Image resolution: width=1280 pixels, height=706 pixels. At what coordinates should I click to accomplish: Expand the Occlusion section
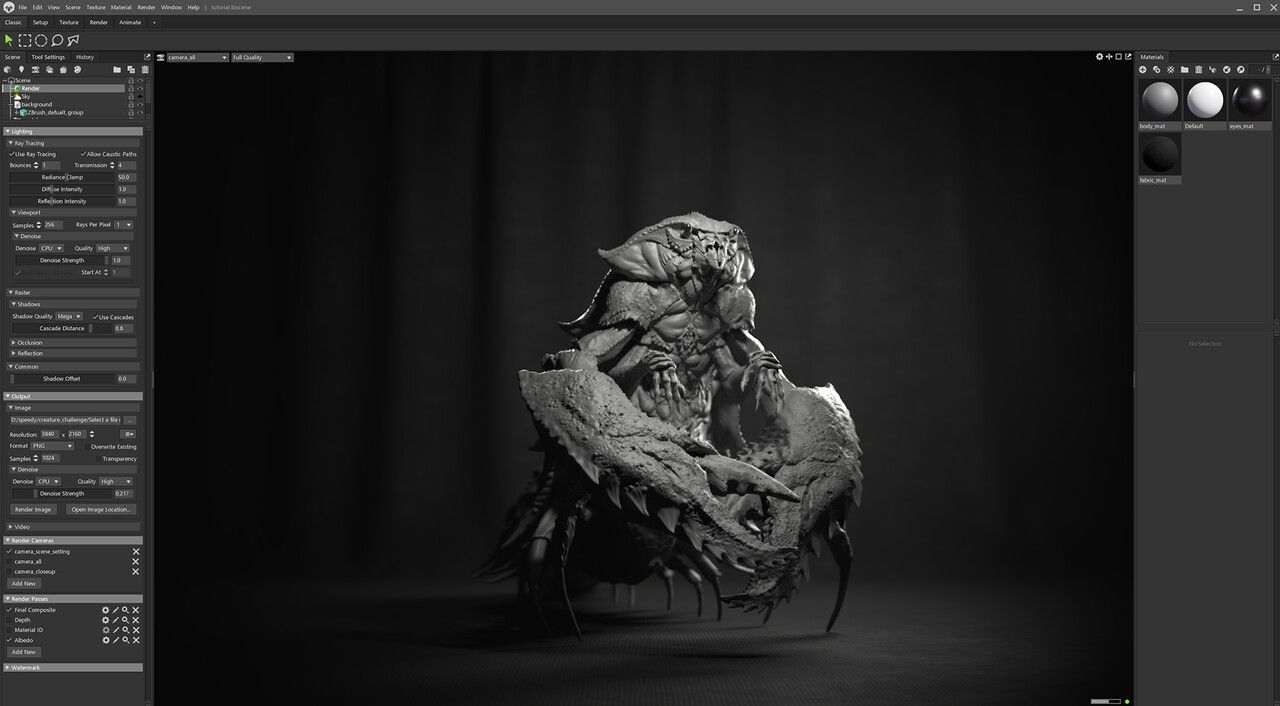coord(73,343)
